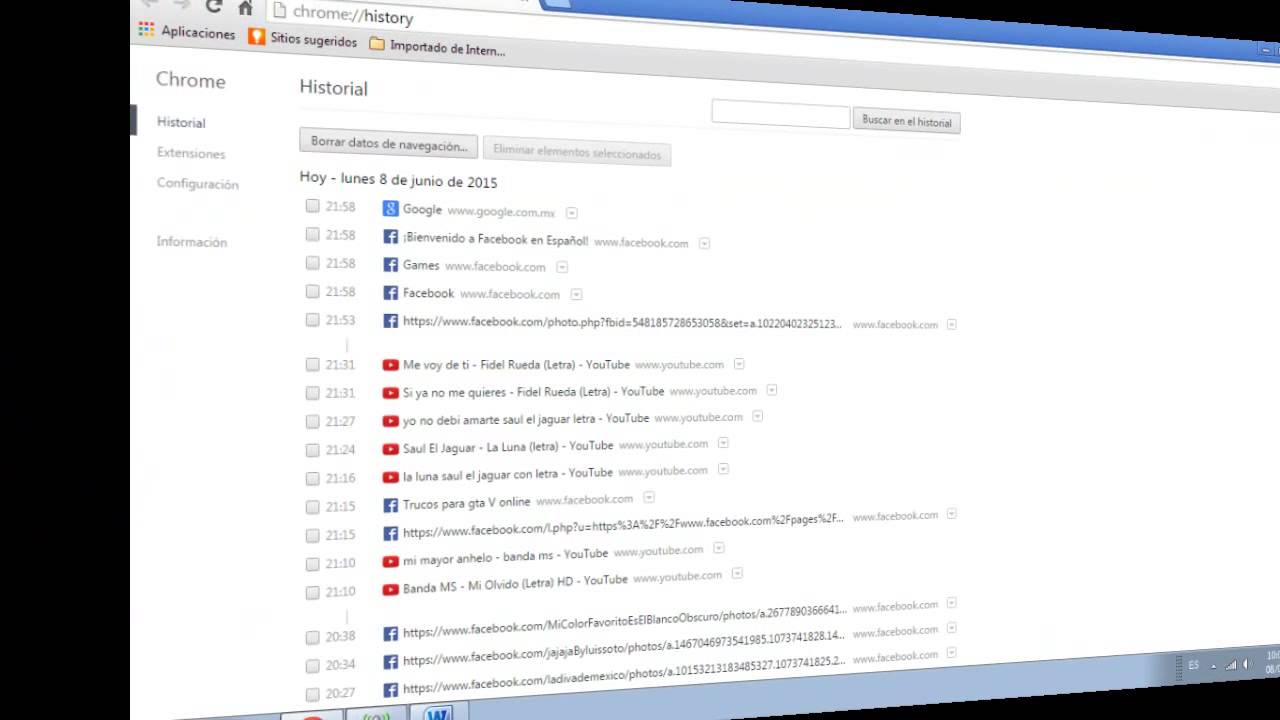Click YouTube favicon beside yo no debi amarte
1280x720 pixels.
(391, 421)
